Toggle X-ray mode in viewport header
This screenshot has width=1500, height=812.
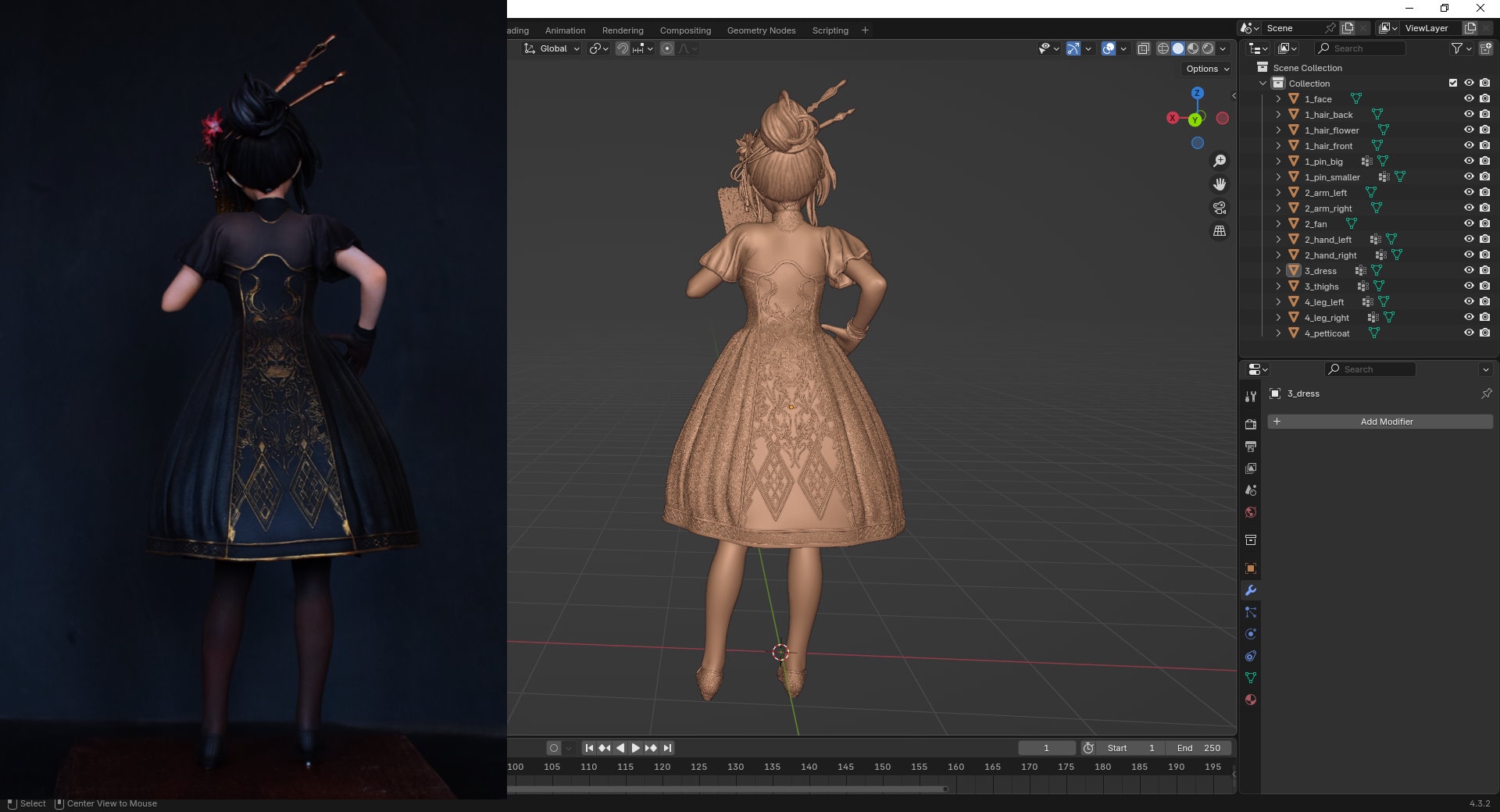pyautogui.click(x=1143, y=48)
